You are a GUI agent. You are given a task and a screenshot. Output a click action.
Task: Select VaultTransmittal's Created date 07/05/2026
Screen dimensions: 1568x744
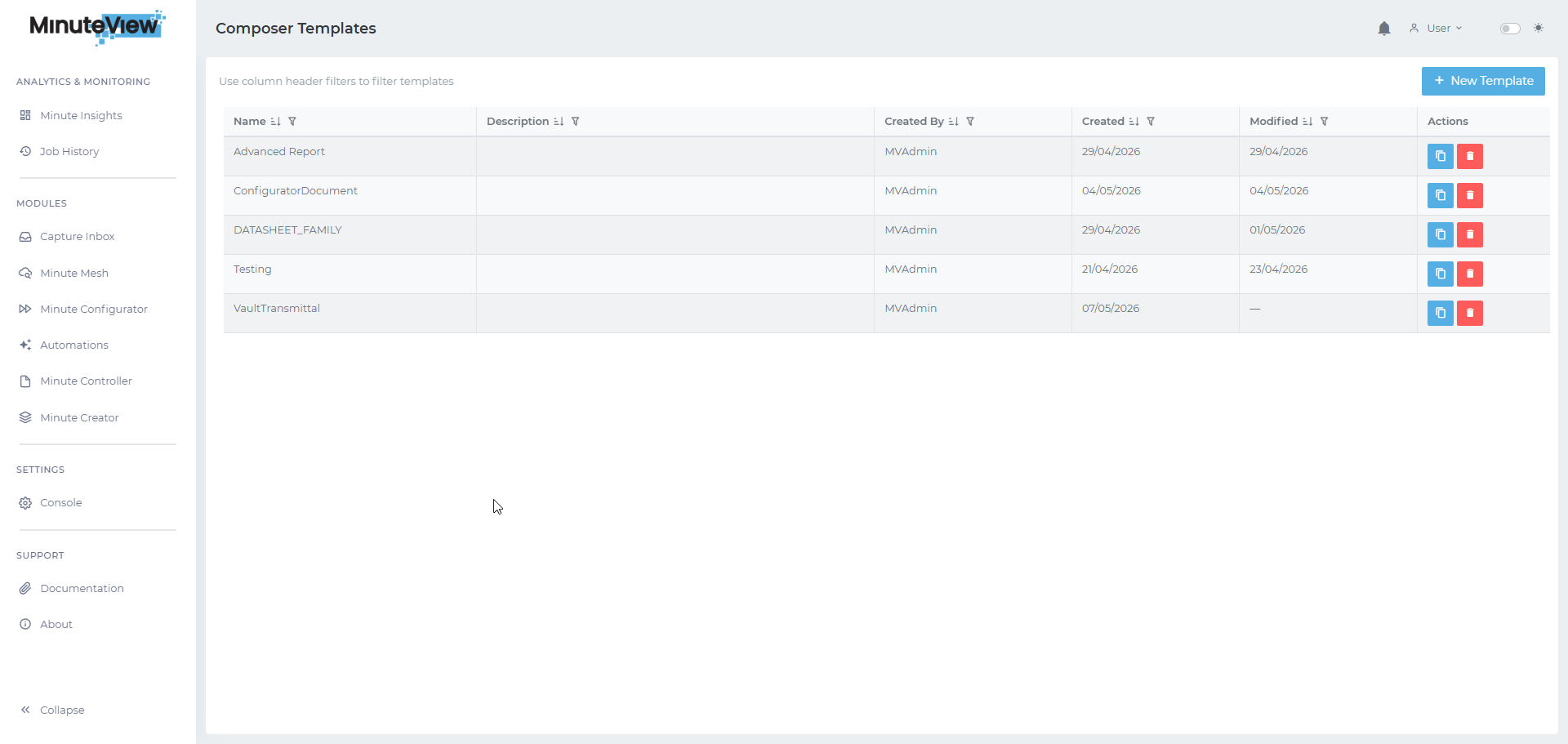(1111, 308)
